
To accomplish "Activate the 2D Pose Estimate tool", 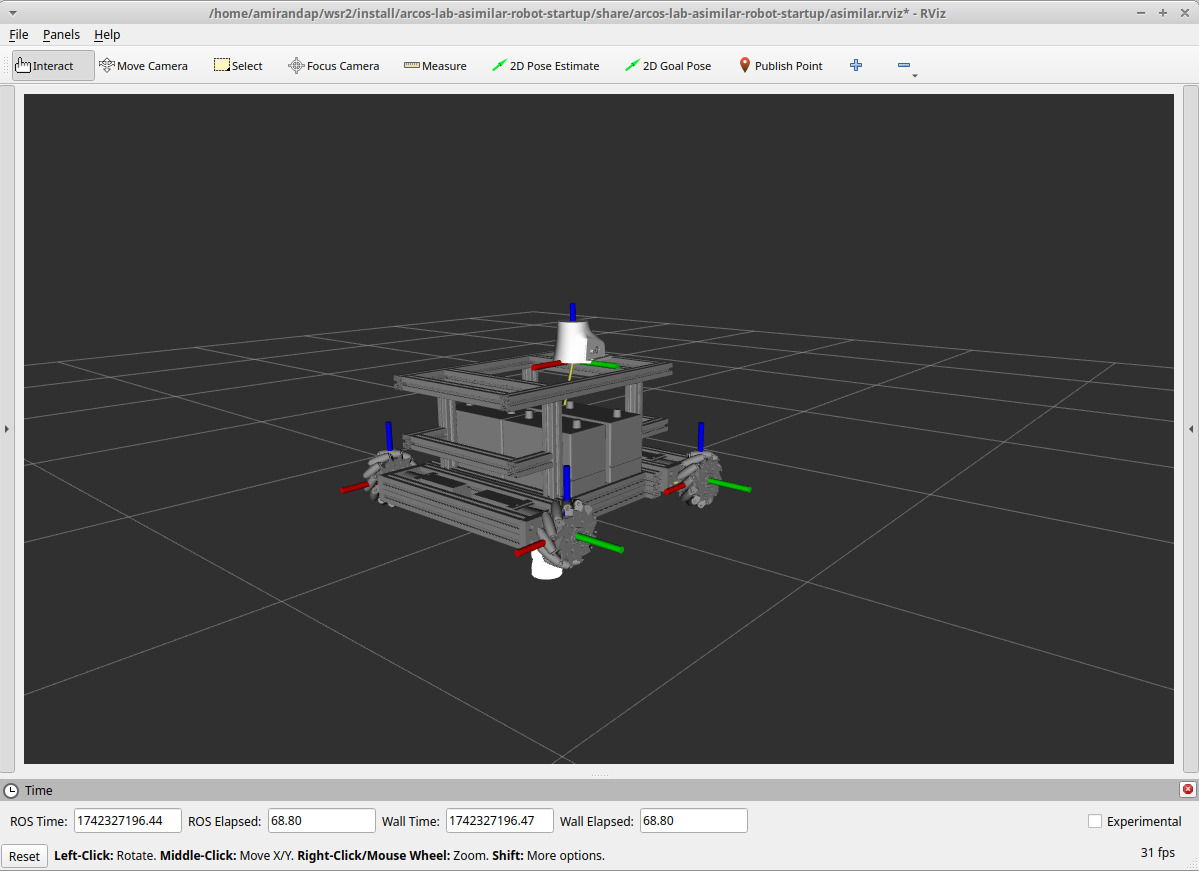I will [545, 66].
